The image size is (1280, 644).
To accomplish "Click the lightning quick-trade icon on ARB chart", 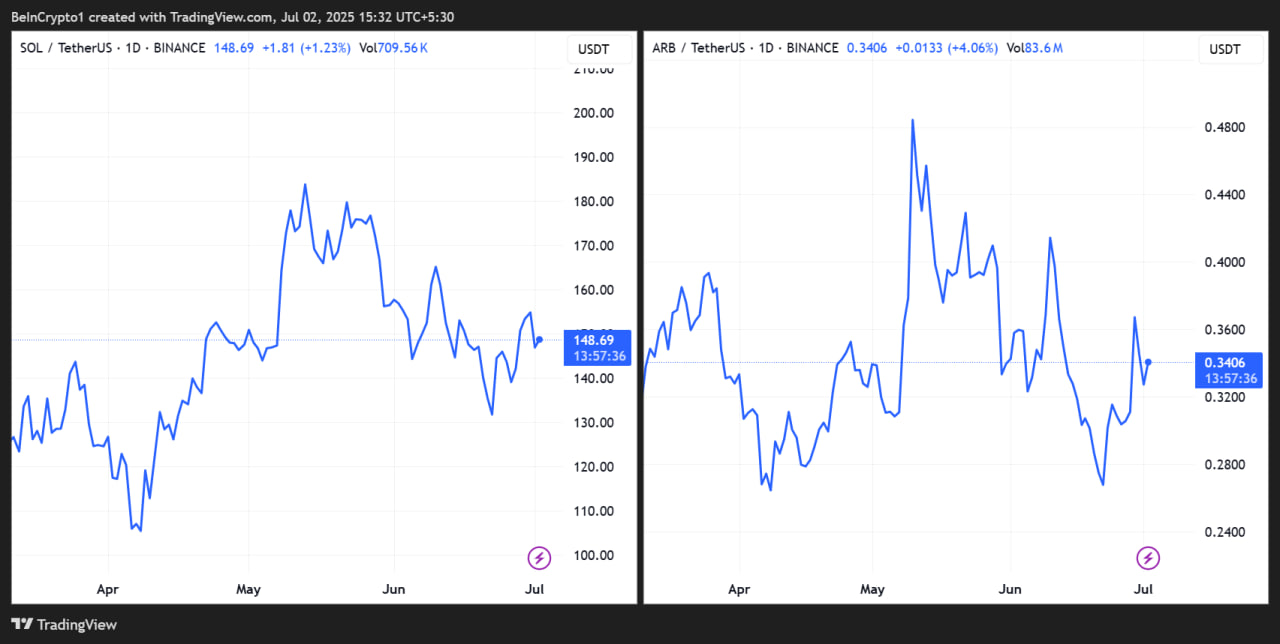I will (x=1146, y=558).
